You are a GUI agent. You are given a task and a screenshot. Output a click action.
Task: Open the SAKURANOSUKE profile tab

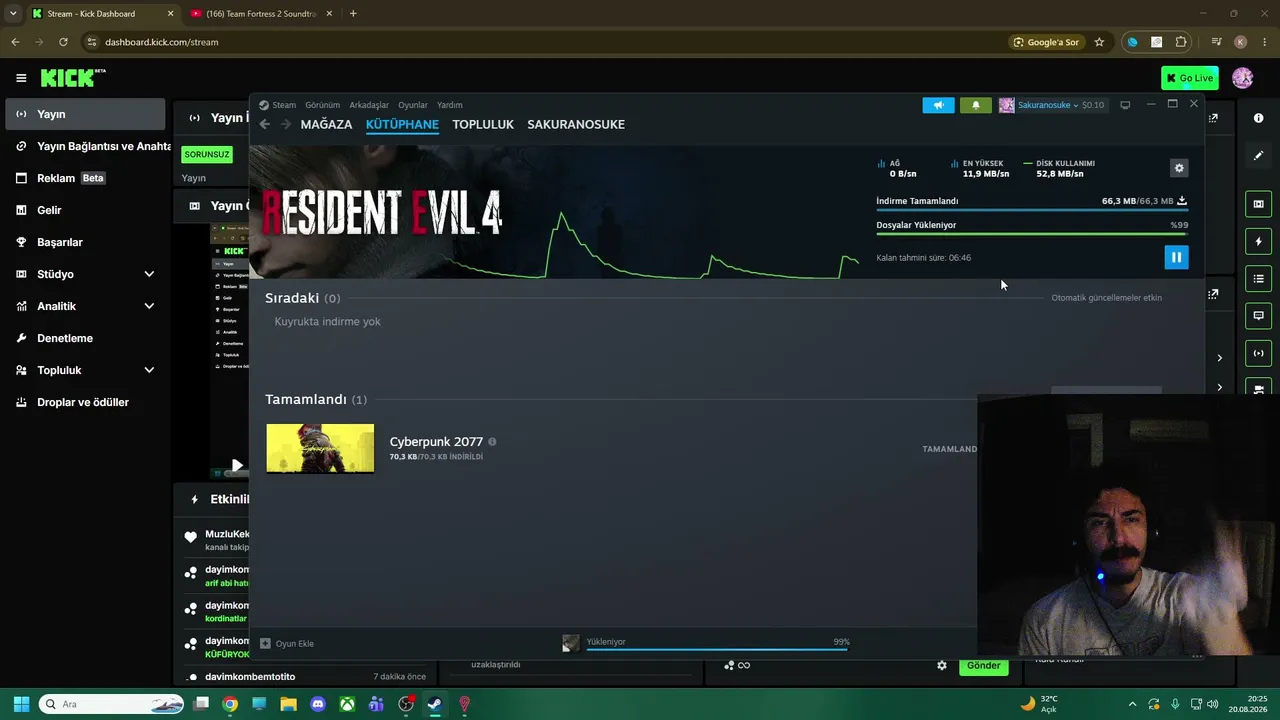tap(576, 124)
